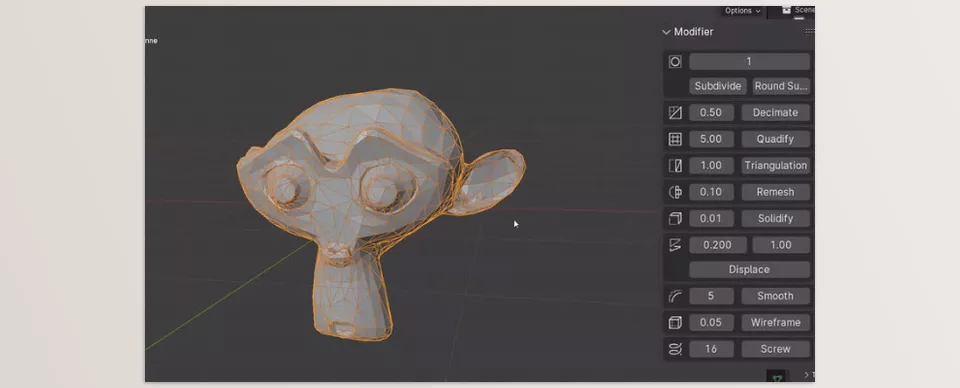Click the Displace button
Image resolution: width=960 pixels, height=388 pixels.
tap(749, 270)
